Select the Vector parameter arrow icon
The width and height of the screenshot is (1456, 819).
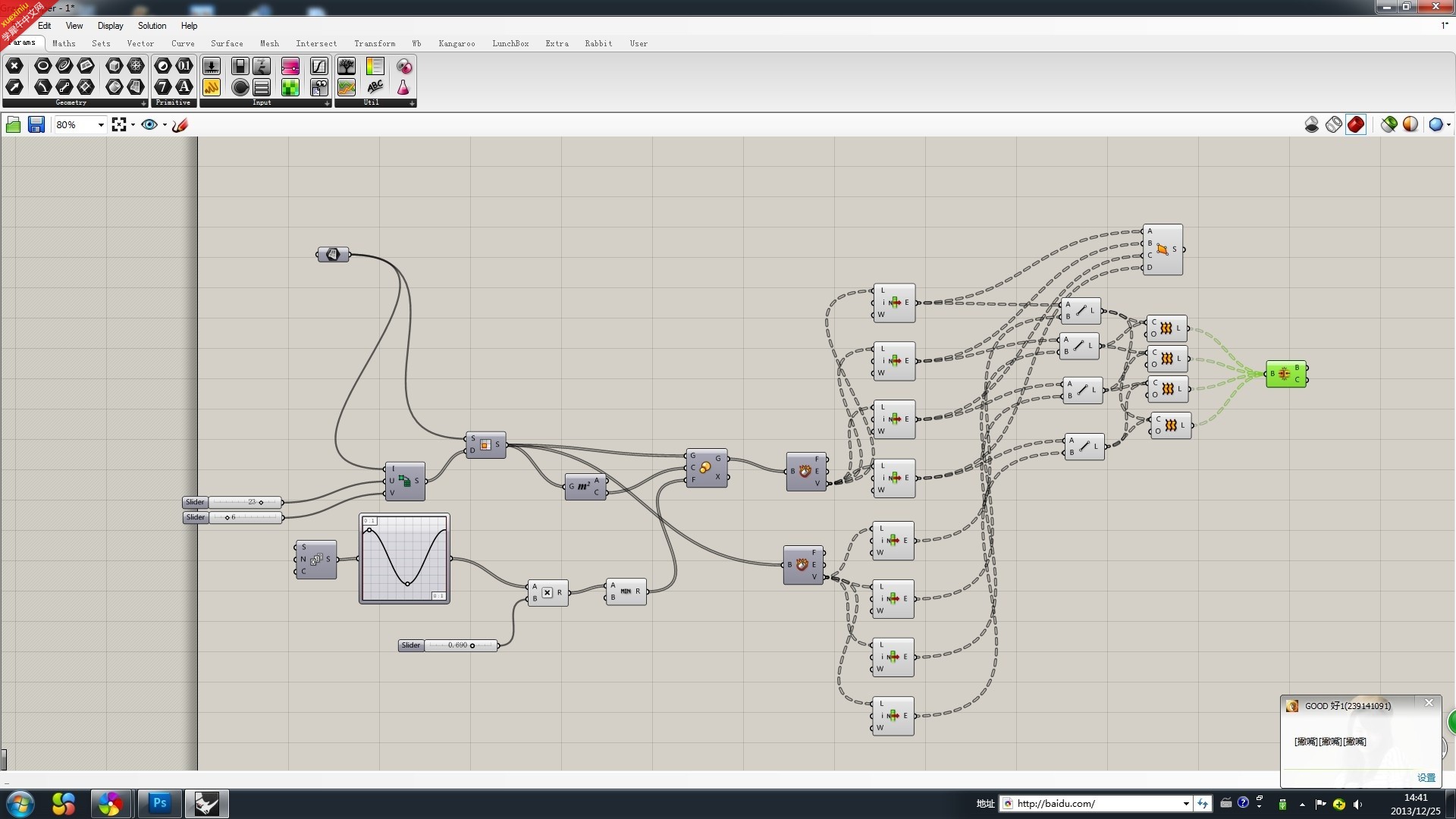14,87
